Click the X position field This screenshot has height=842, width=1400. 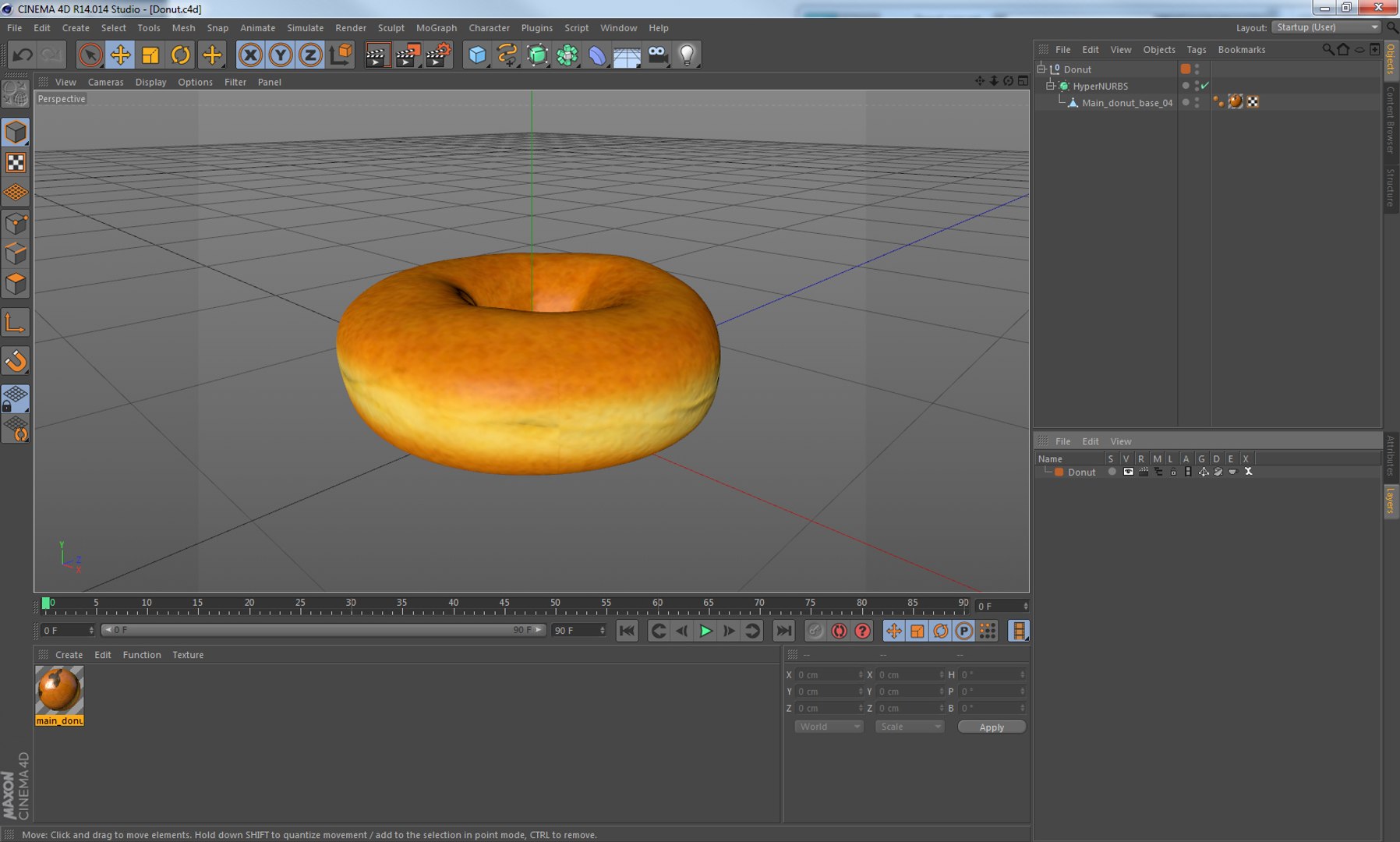coord(829,674)
